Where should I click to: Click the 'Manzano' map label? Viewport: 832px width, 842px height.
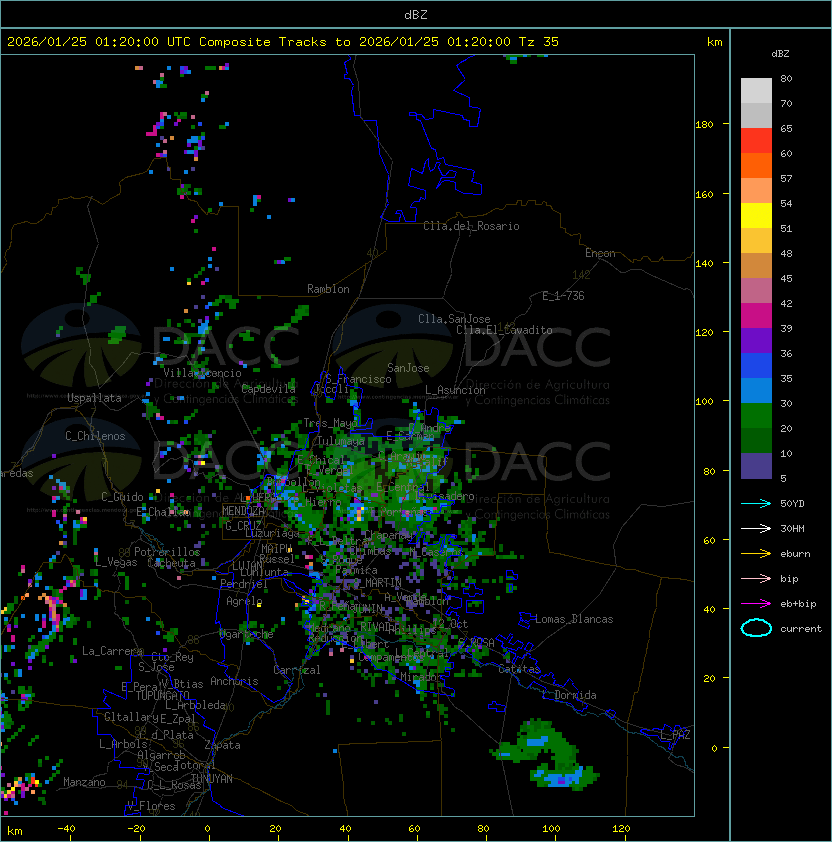[84, 782]
